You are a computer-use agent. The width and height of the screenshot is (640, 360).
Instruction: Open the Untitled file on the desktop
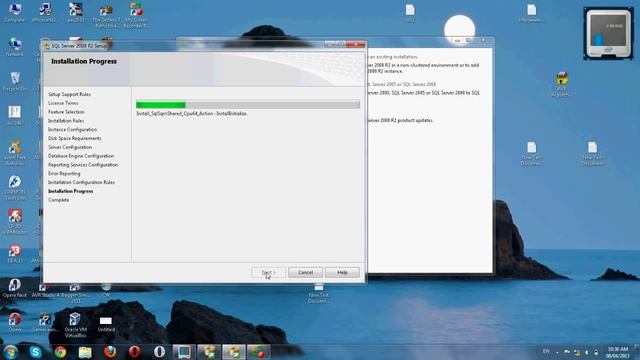pyautogui.click(x=106, y=324)
